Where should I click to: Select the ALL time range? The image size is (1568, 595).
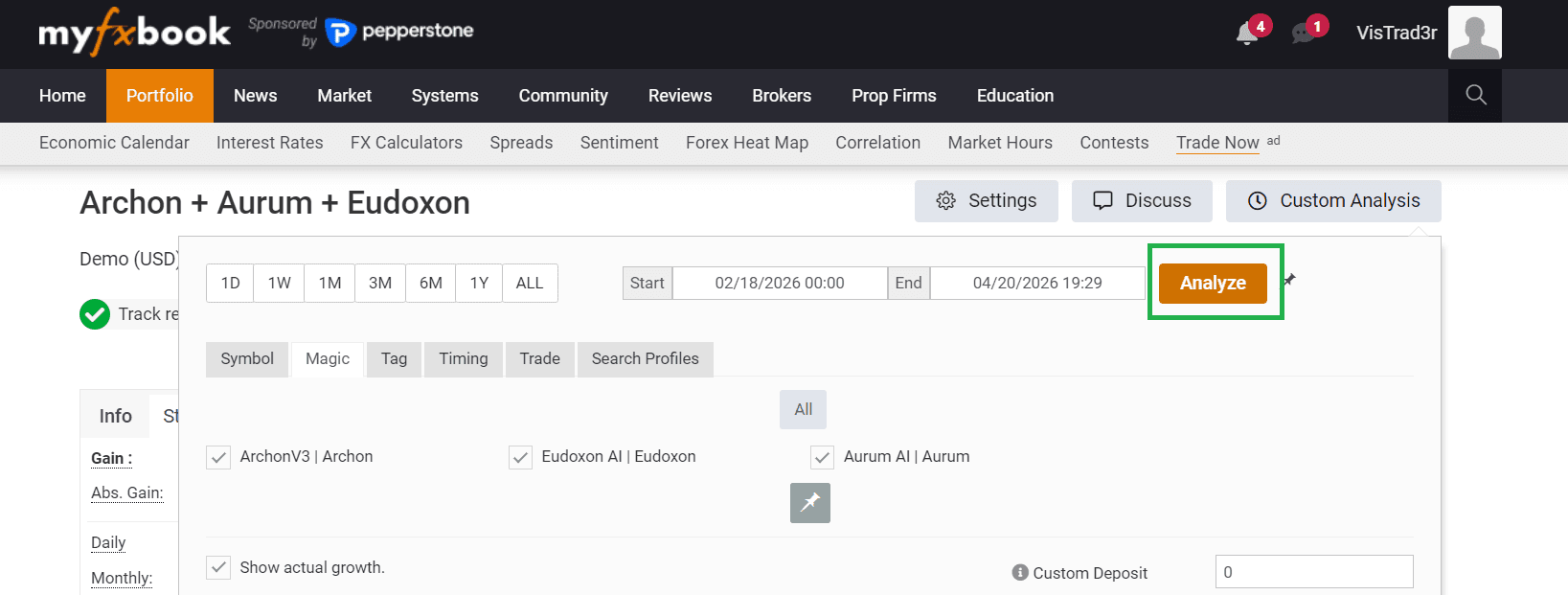click(x=530, y=283)
